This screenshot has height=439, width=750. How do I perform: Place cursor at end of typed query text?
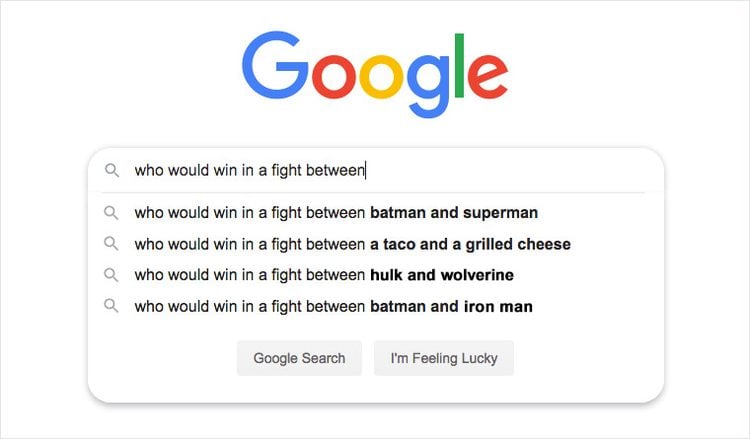coord(366,171)
